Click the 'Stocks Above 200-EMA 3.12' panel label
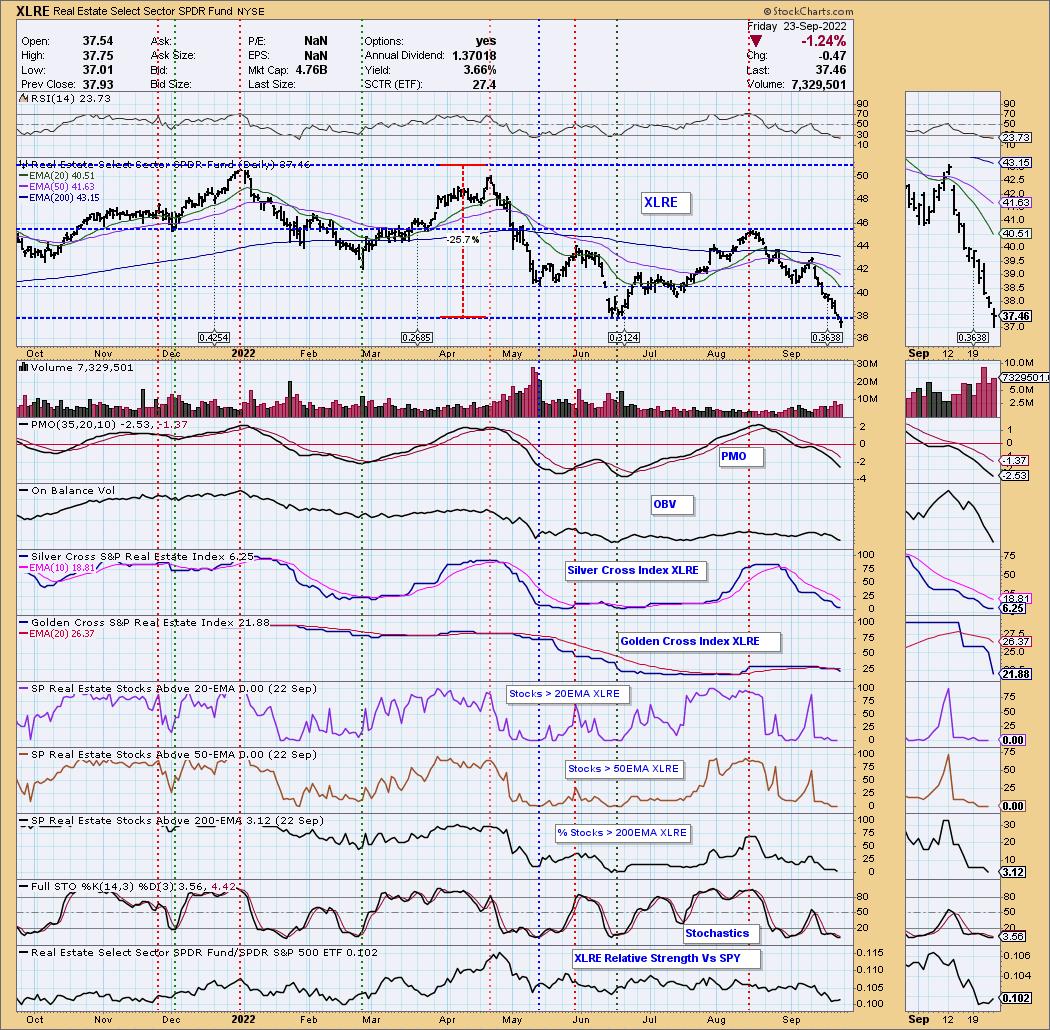Image resolution: width=1050 pixels, height=1030 pixels. pyautogui.click(x=177, y=820)
